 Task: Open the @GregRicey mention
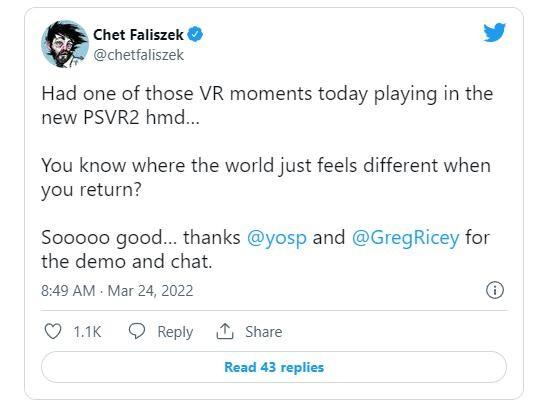tap(405, 237)
